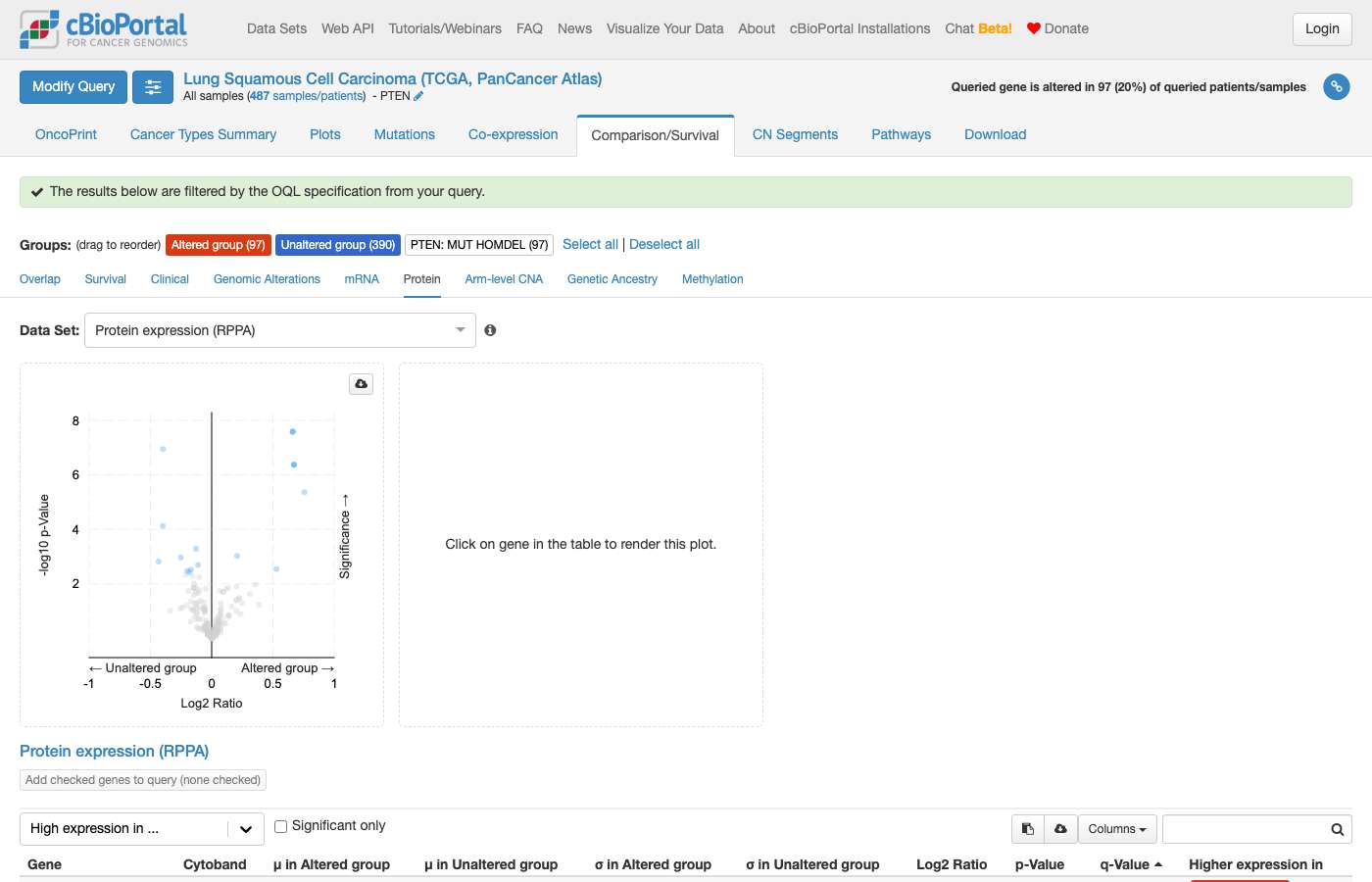Download the volcano plot via cloud icon
This screenshot has height=882, width=1372.
(362, 384)
